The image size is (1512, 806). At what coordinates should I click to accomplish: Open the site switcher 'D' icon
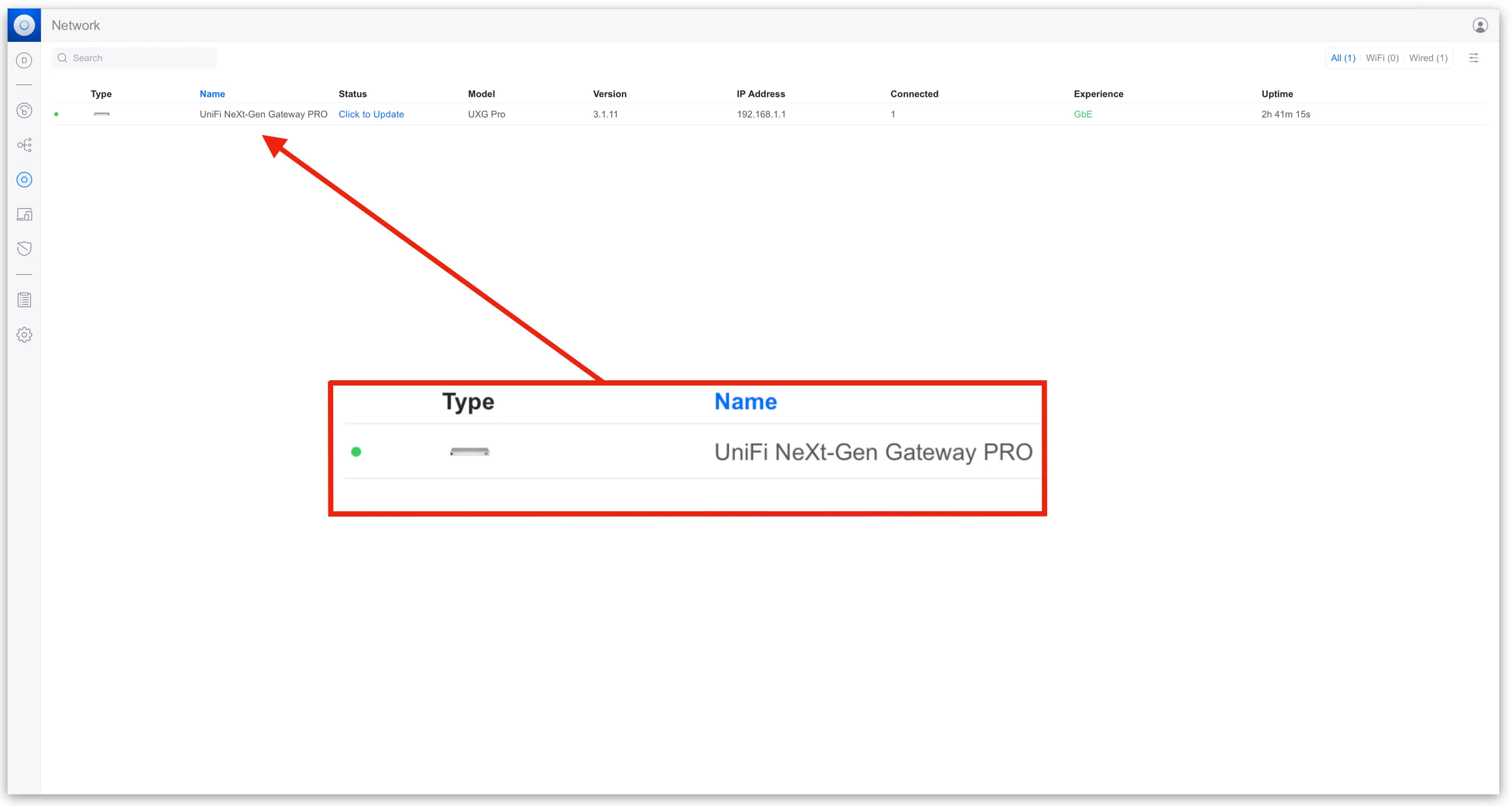pos(24,61)
